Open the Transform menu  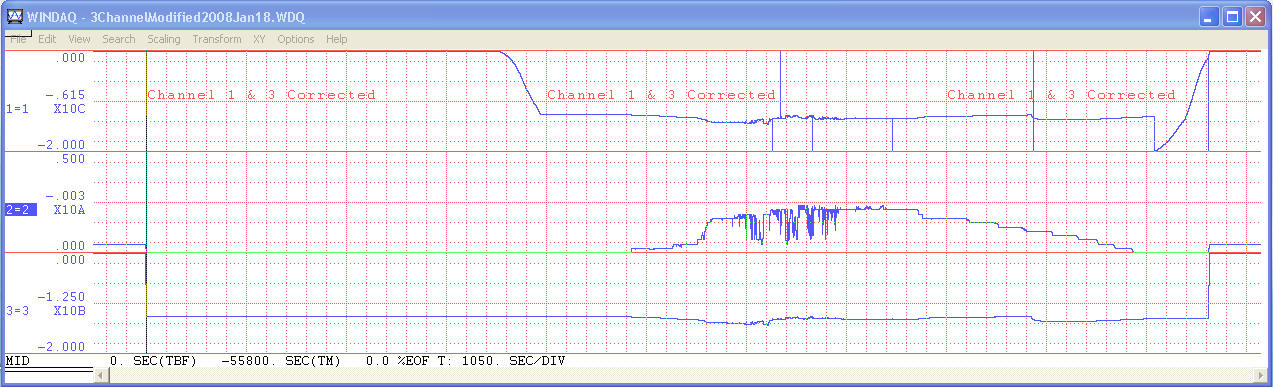[217, 39]
